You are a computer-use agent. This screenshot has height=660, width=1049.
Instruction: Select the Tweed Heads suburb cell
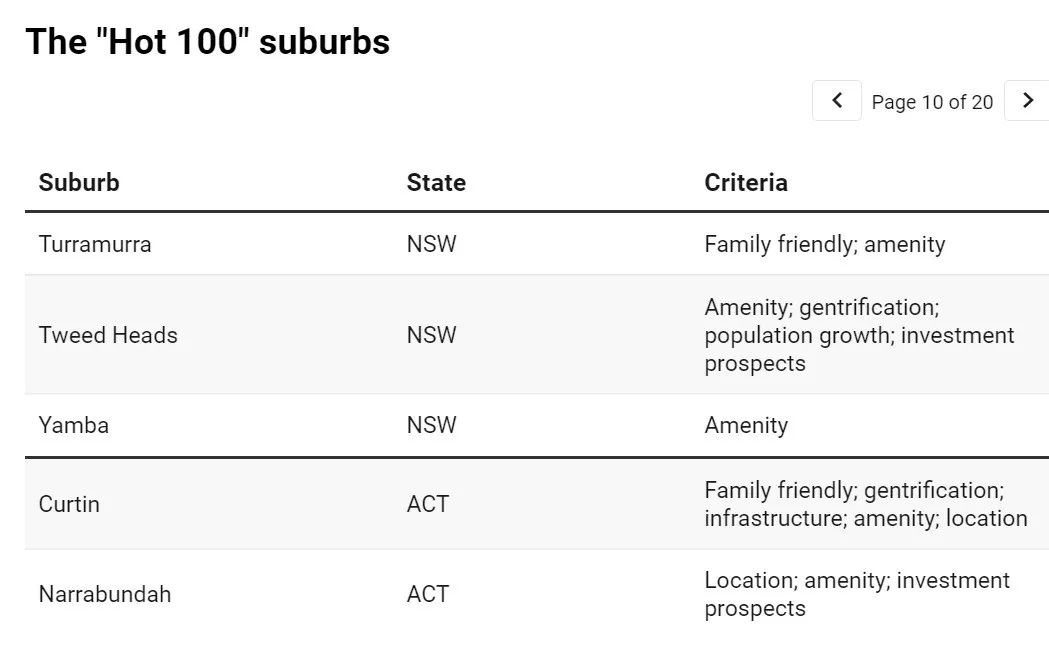click(x=108, y=335)
